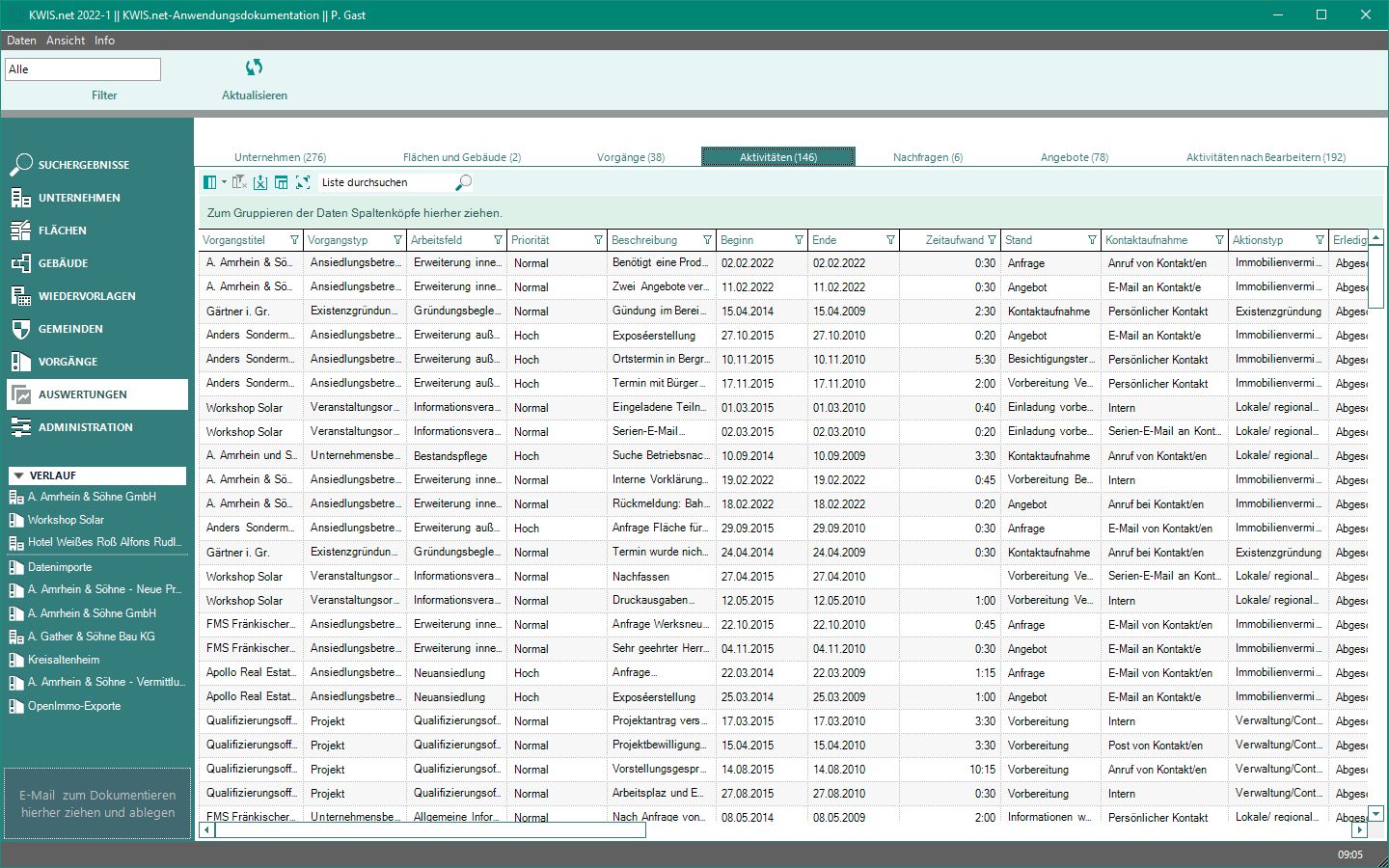Sort by Beginn column header
The width and height of the screenshot is (1389, 868).
point(737,240)
